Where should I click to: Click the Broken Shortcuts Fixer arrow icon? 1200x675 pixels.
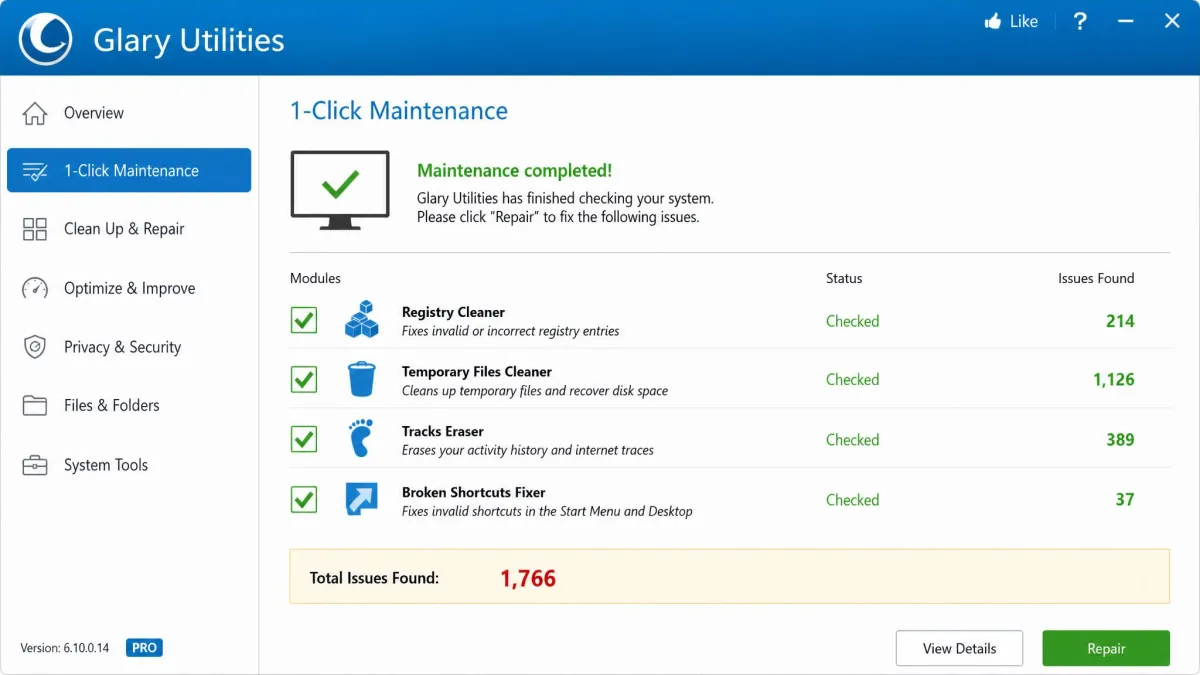tap(362, 499)
